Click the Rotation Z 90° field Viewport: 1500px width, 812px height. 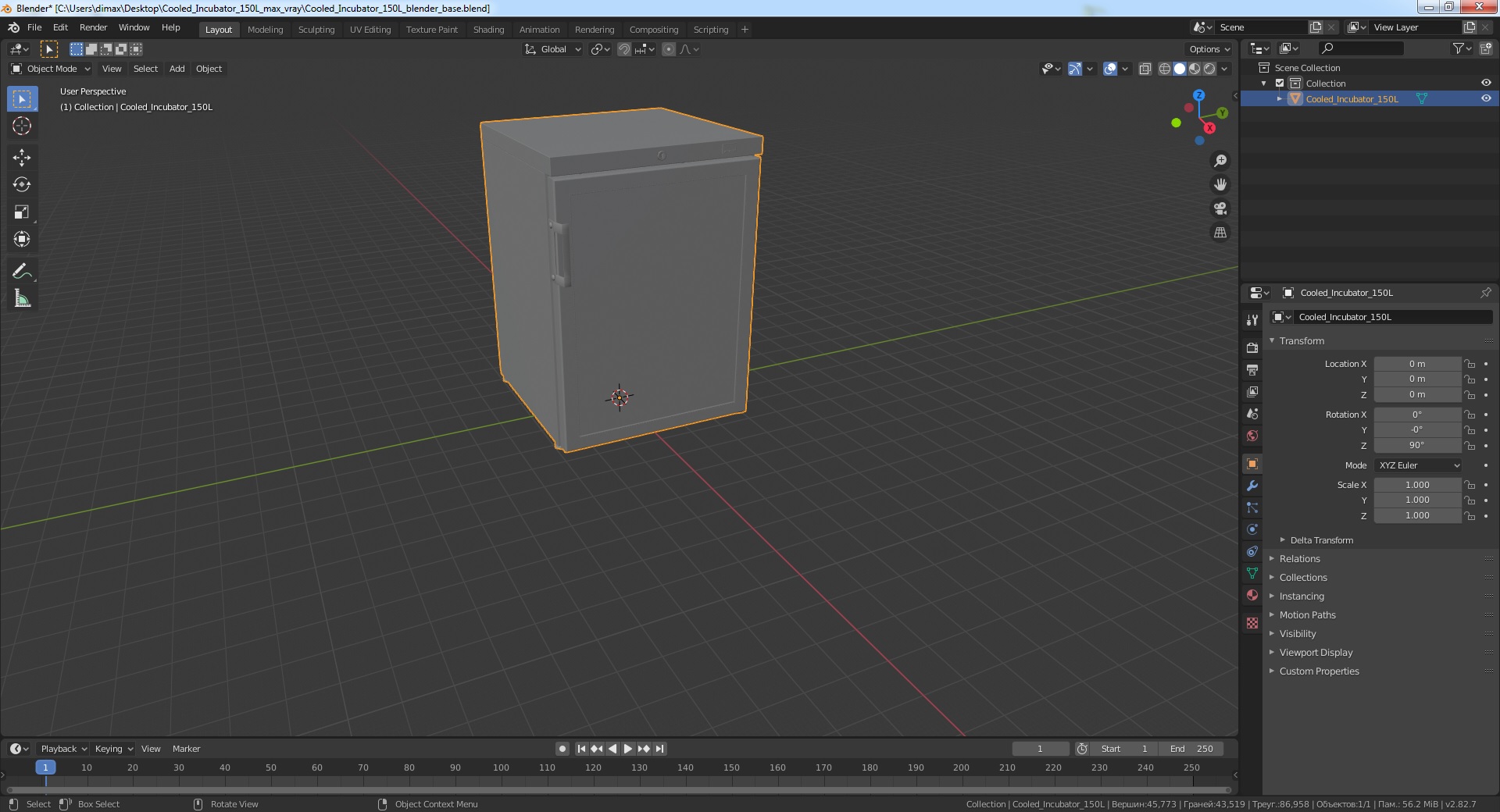click(1417, 445)
